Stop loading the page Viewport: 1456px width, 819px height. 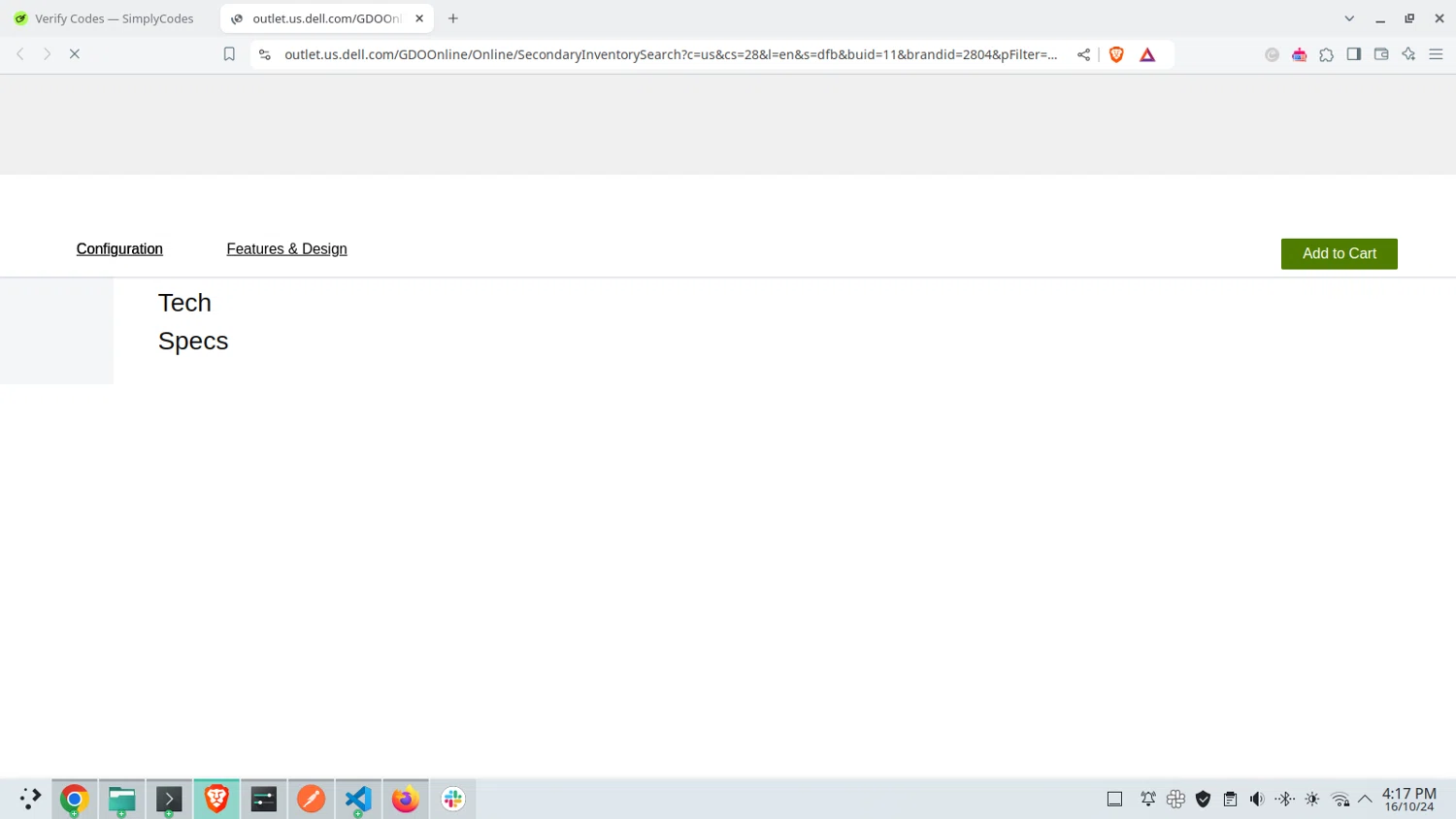click(74, 54)
